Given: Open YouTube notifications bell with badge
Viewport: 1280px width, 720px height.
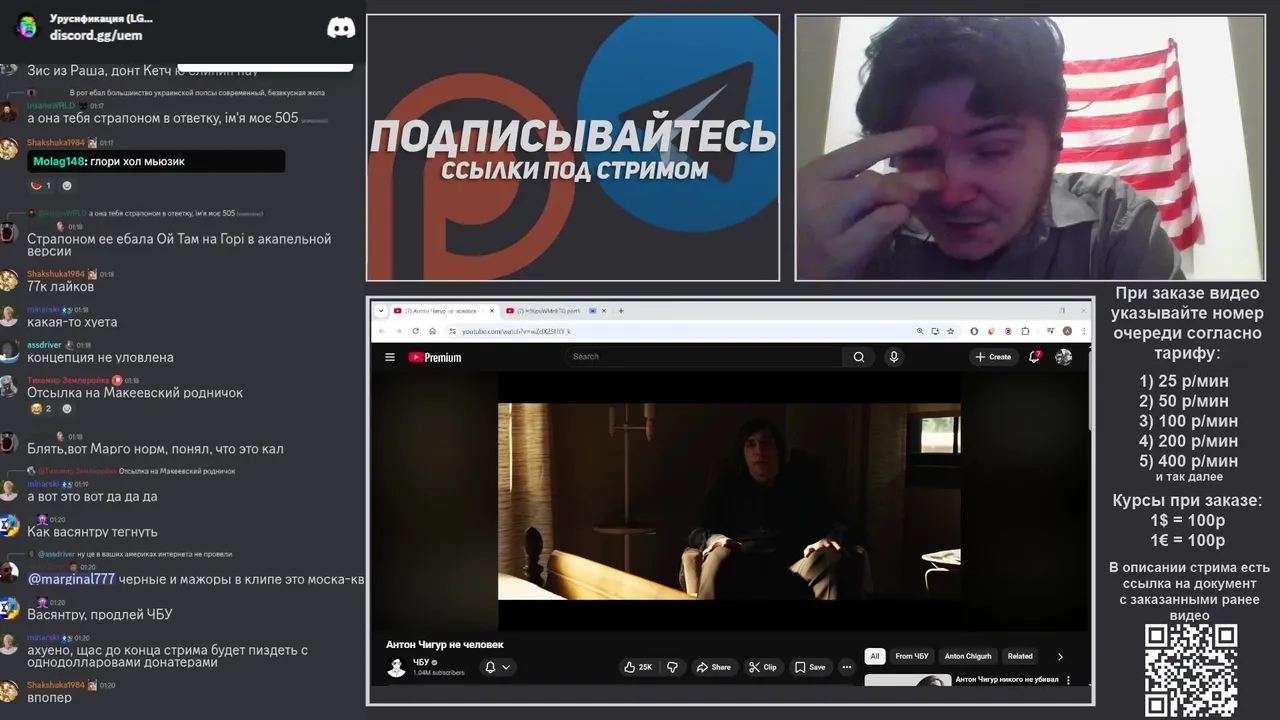Looking at the screenshot, I should tap(1035, 356).
